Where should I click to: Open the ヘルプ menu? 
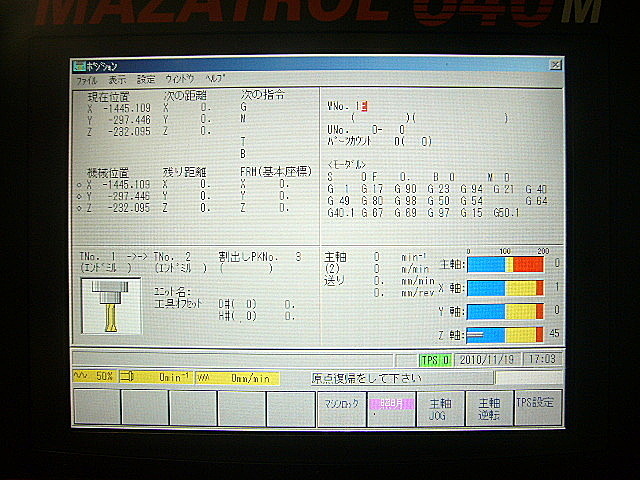pyautogui.click(x=215, y=78)
